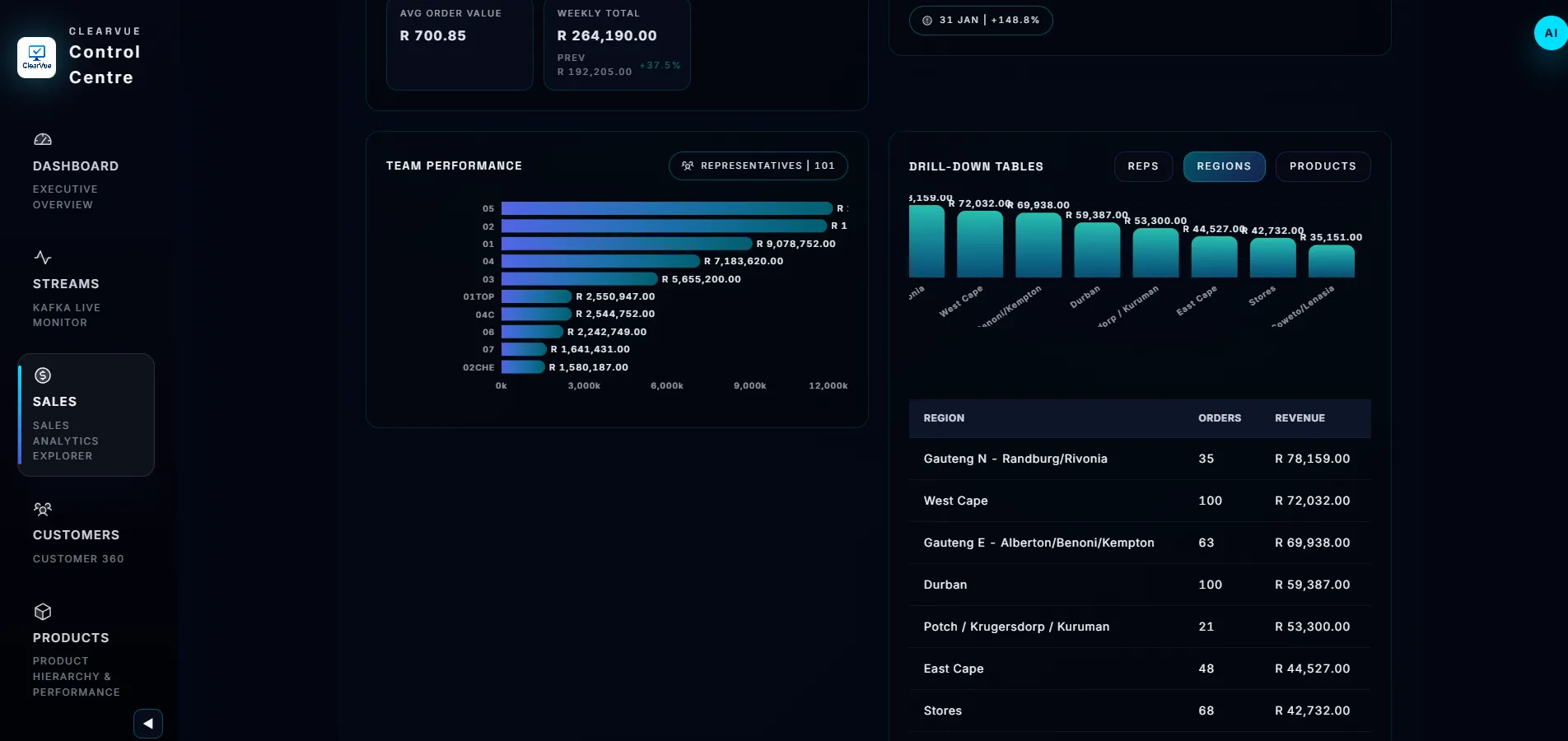The image size is (1568, 741).
Task: Open the AI assistant bubble
Action: 1551,33
